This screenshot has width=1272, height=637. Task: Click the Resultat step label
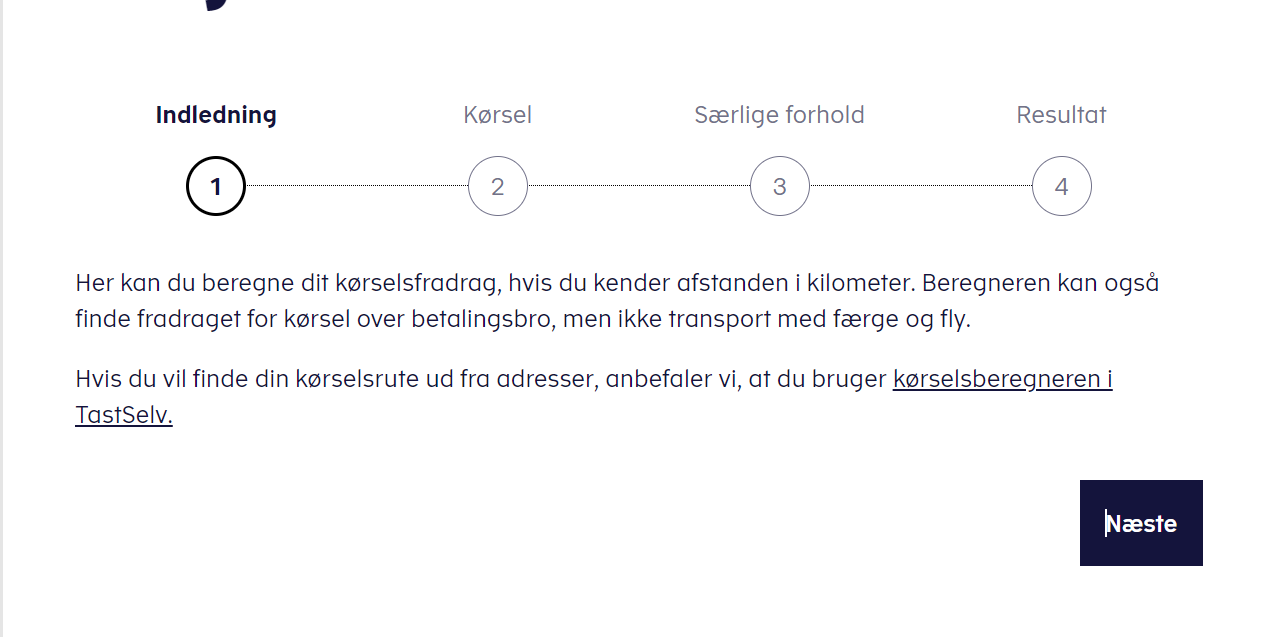coord(1061,115)
